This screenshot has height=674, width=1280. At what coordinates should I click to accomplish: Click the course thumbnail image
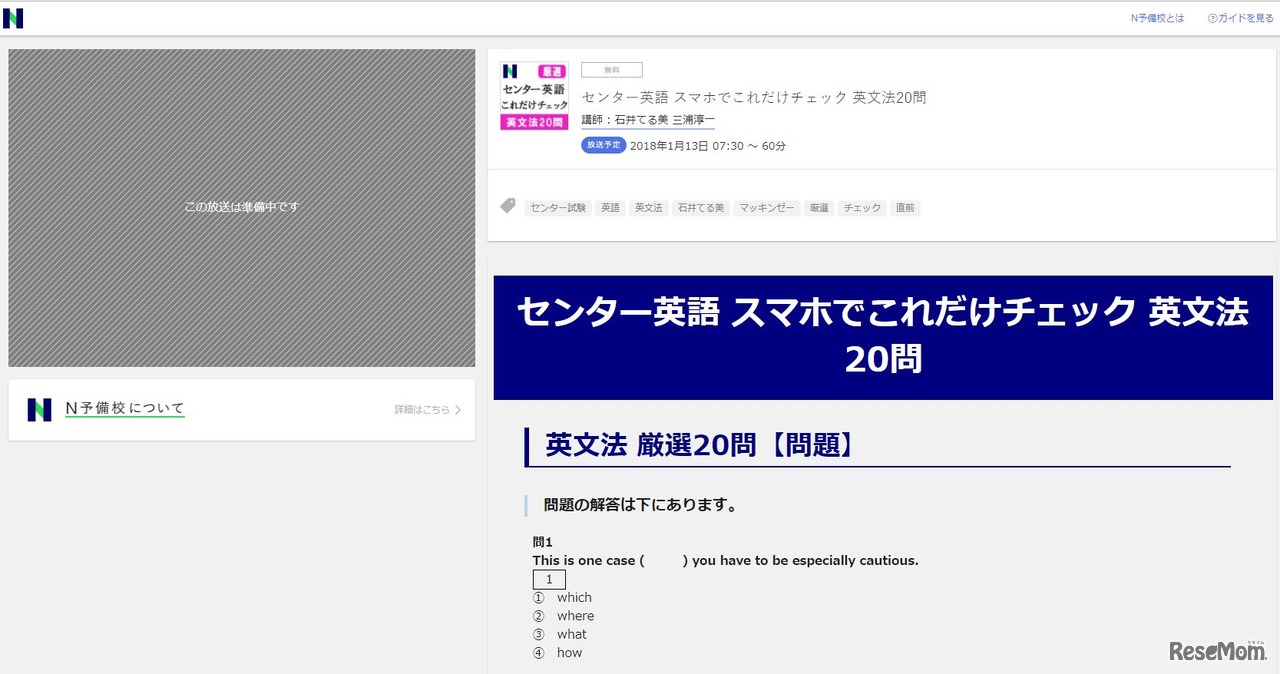(534, 96)
